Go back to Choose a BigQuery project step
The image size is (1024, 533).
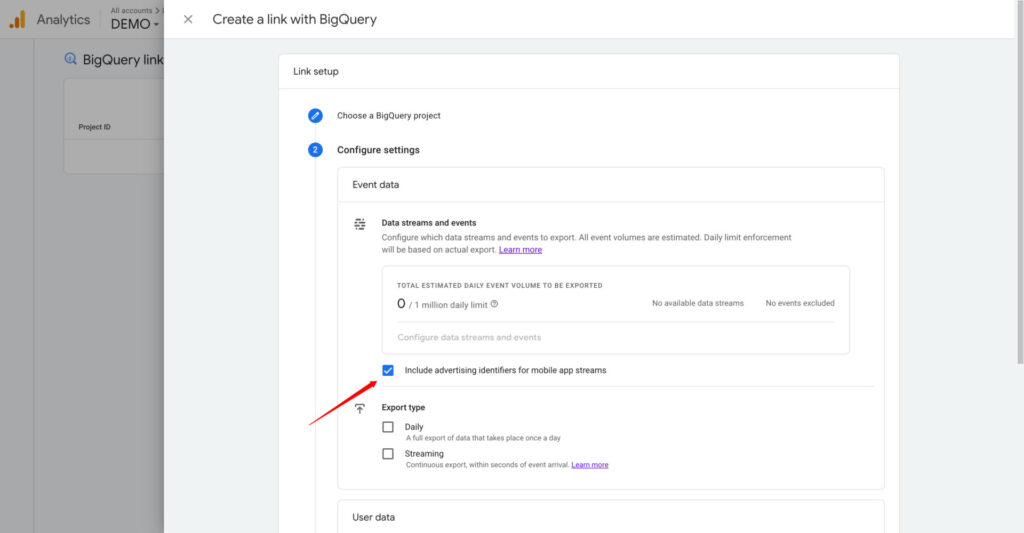(388, 116)
